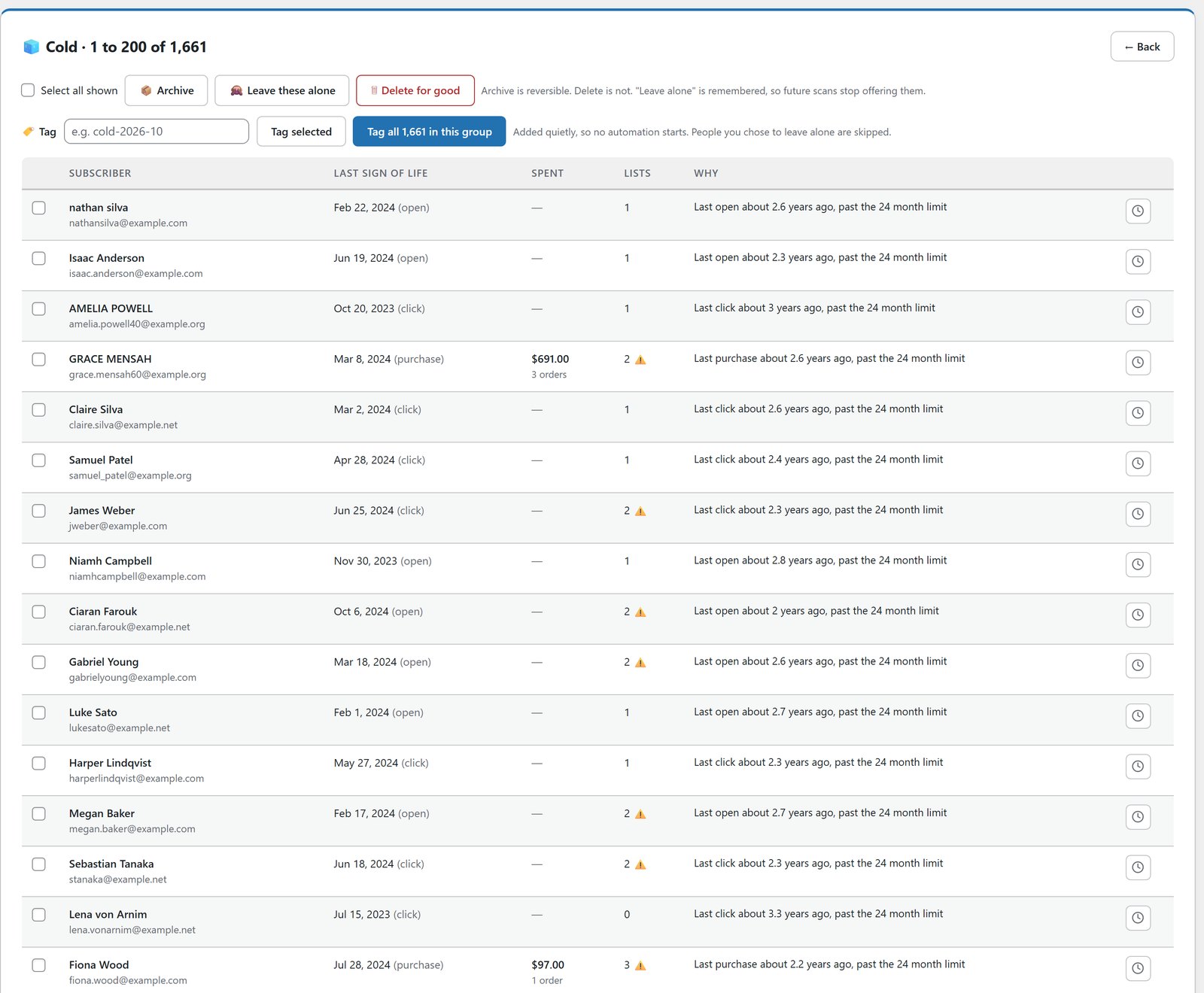
Task: Select GRACE MENSAH's row checkbox
Action: pos(39,359)
